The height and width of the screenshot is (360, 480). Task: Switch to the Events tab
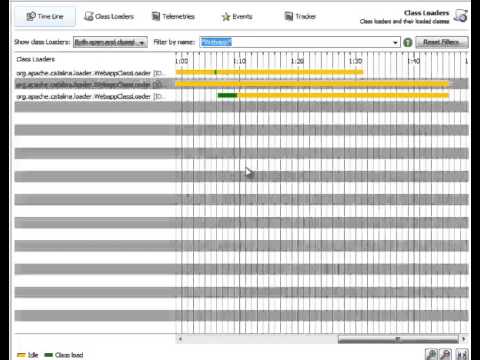237,16
